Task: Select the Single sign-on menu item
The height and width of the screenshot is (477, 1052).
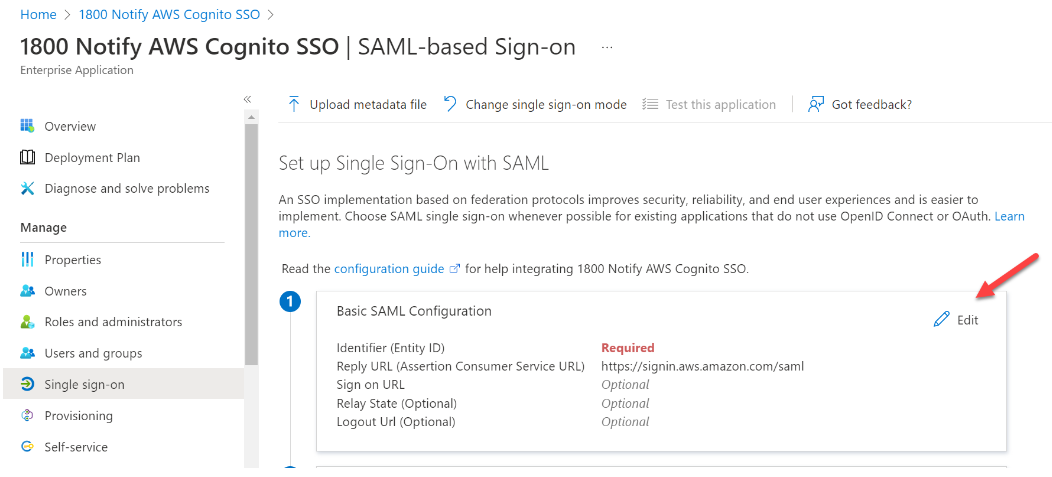Action: [x=123, y=384]
